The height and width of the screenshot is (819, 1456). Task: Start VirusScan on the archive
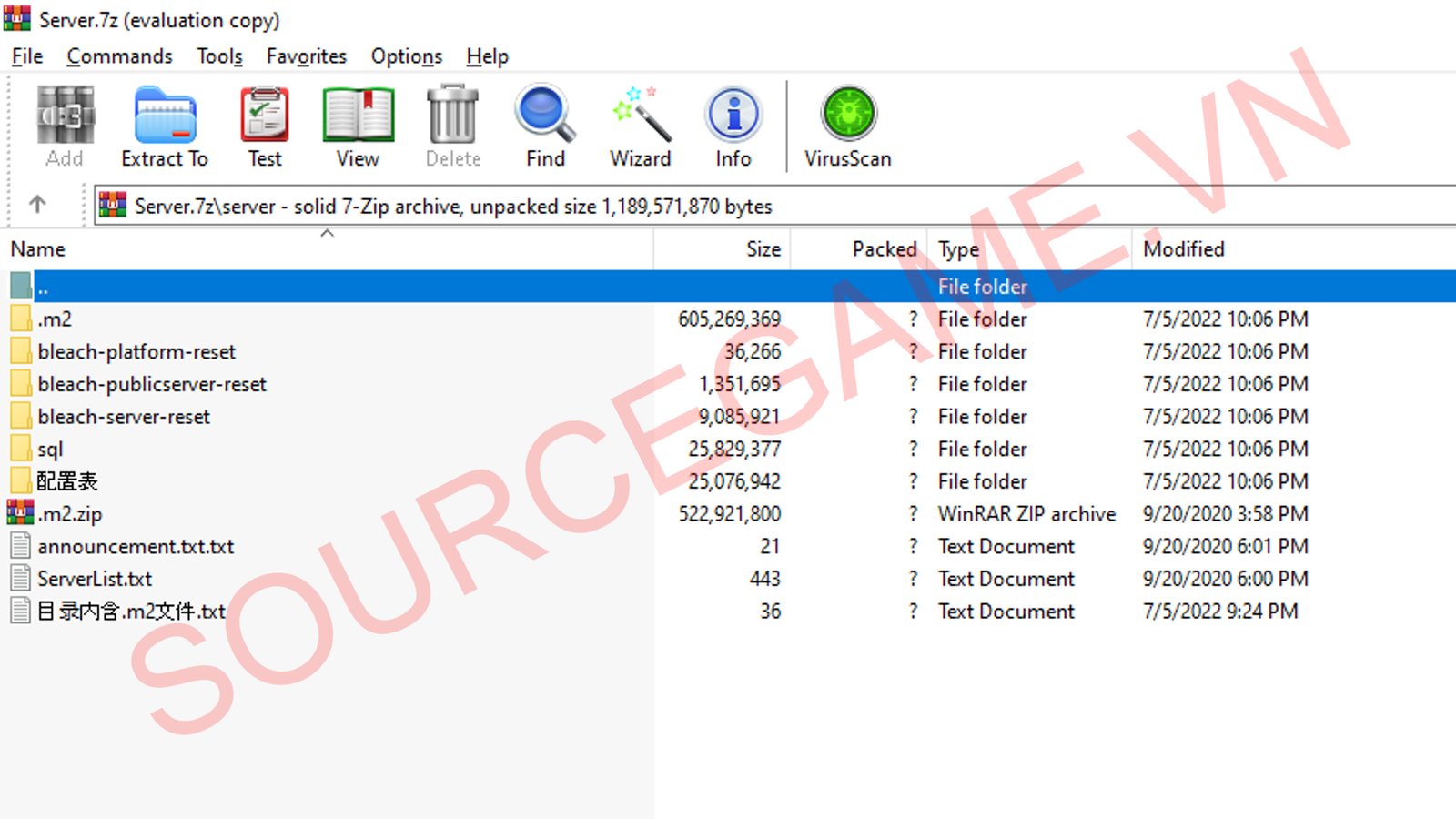847,127
